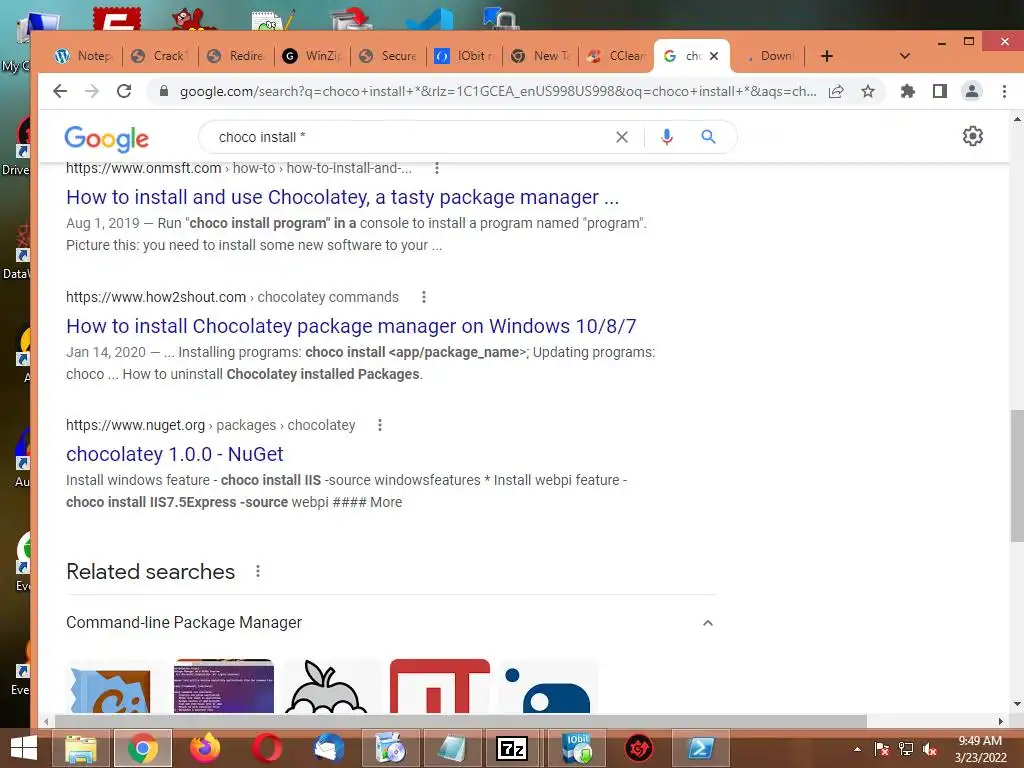The height and width of the screenshot is (768, 1024).
Task: Click the Google search input field
Action: 411,137
